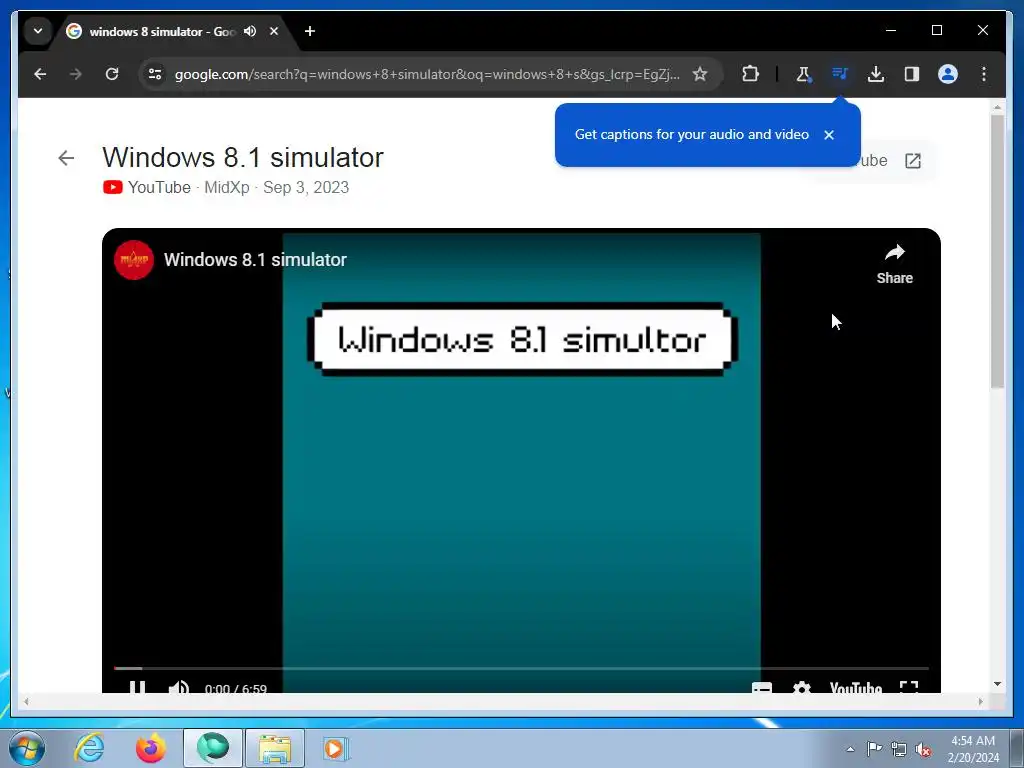Open the media controls icon in the toolbar
Viewport: 1024px width, 768px height.
840,74
